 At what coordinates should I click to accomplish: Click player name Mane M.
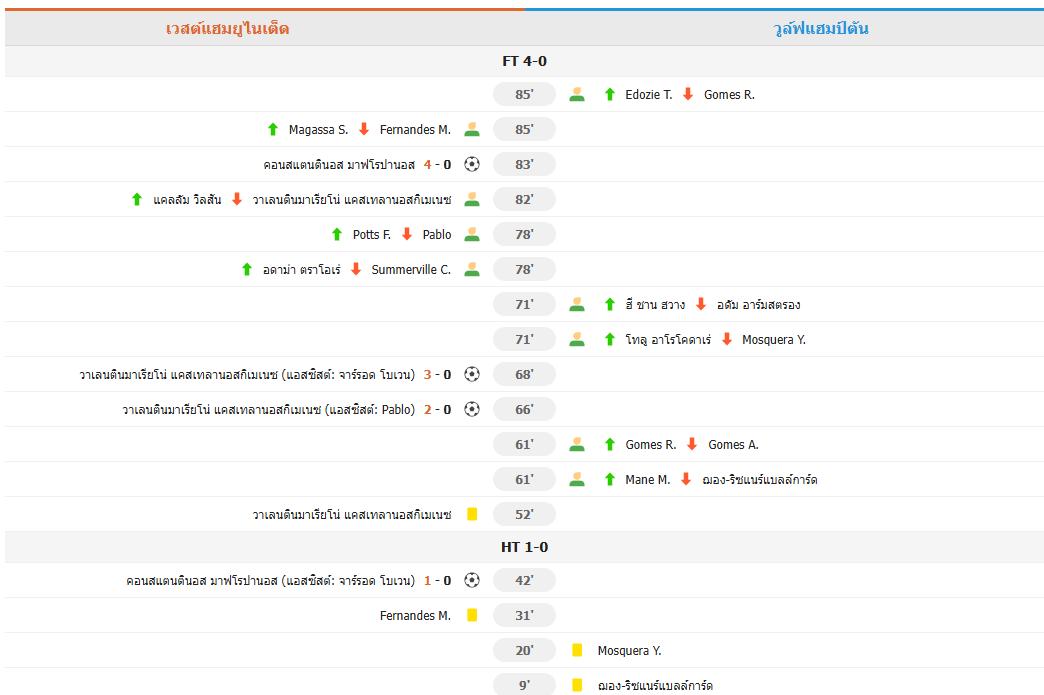tap(648, 479)
